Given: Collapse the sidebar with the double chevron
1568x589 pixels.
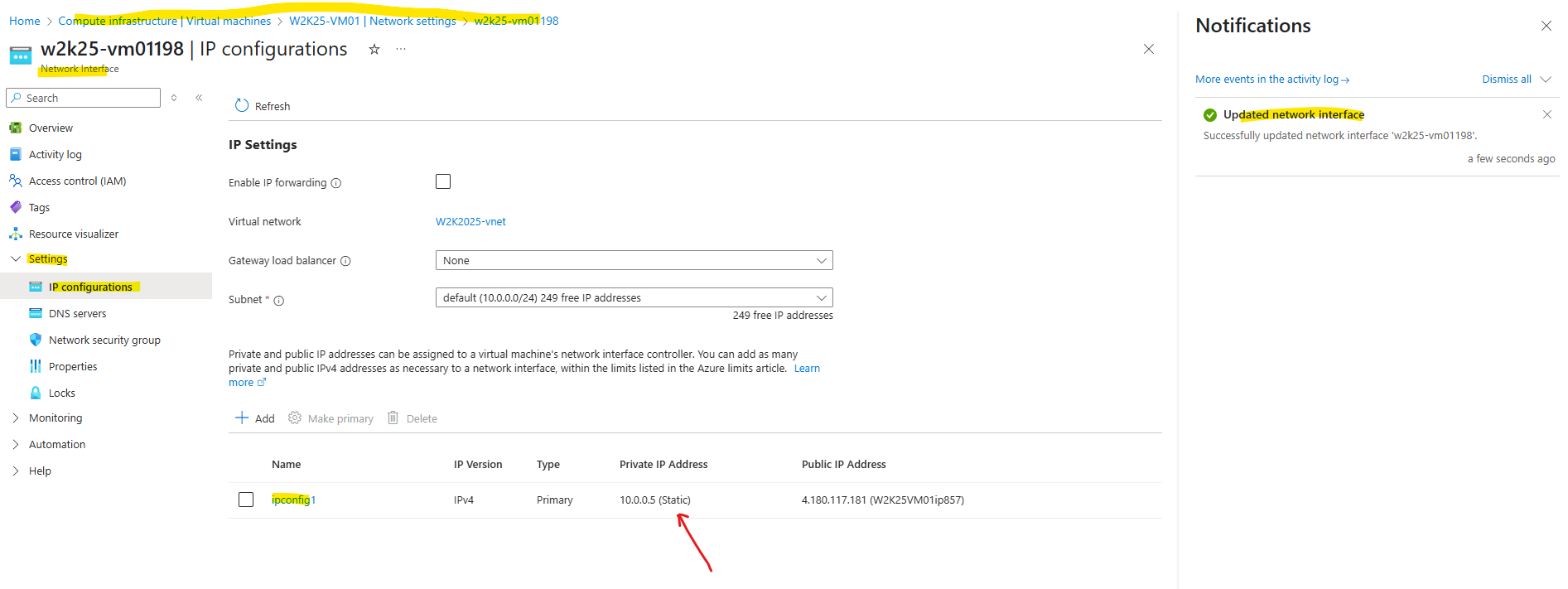Looking at the screenshot, I should coord(199,98).
